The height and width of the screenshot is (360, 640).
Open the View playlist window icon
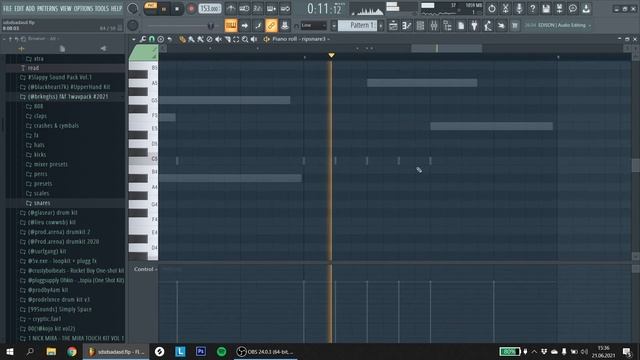pyautogui.click(x=393, y=26)
